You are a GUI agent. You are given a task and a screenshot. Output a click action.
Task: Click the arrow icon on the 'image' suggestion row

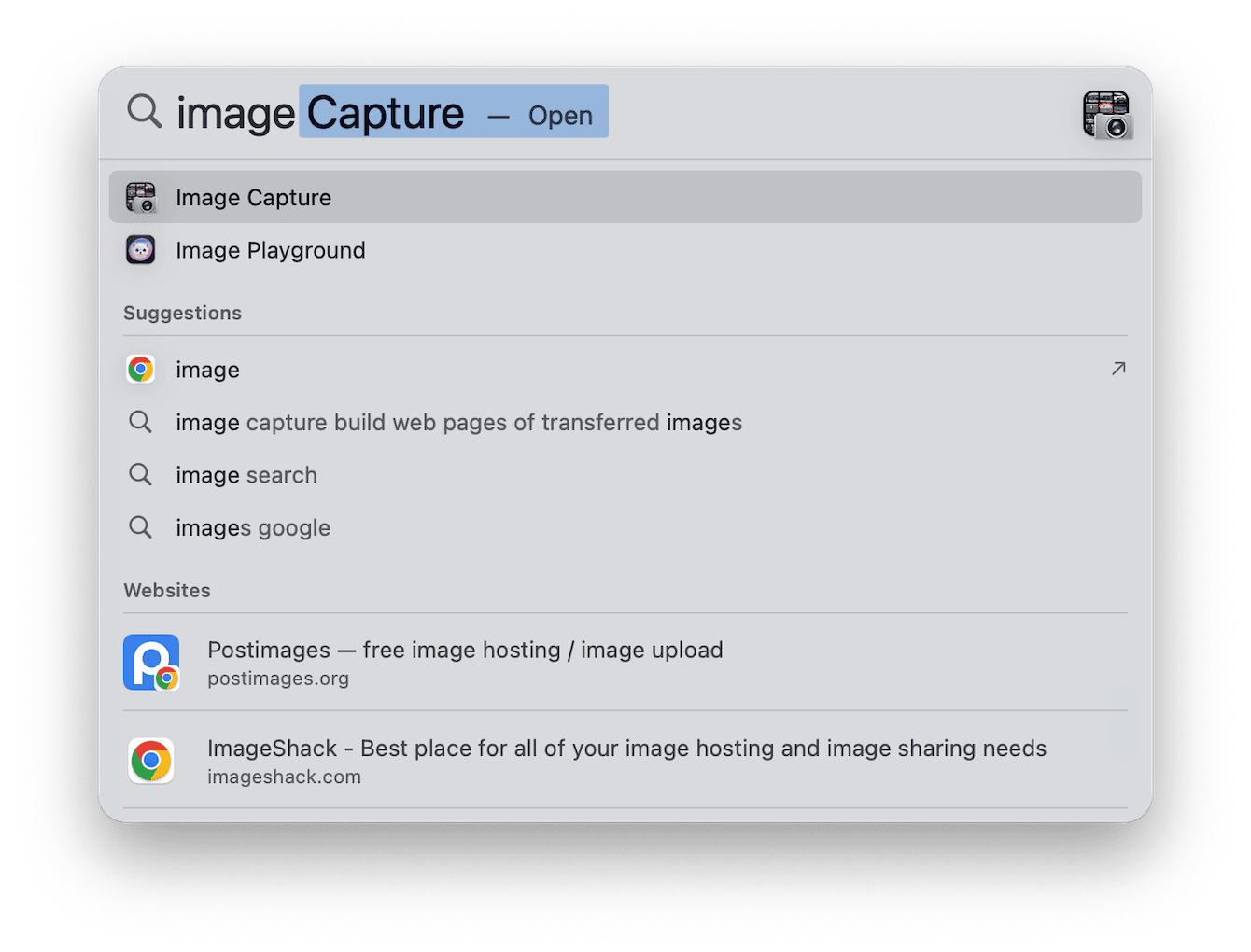(1117, 369)
